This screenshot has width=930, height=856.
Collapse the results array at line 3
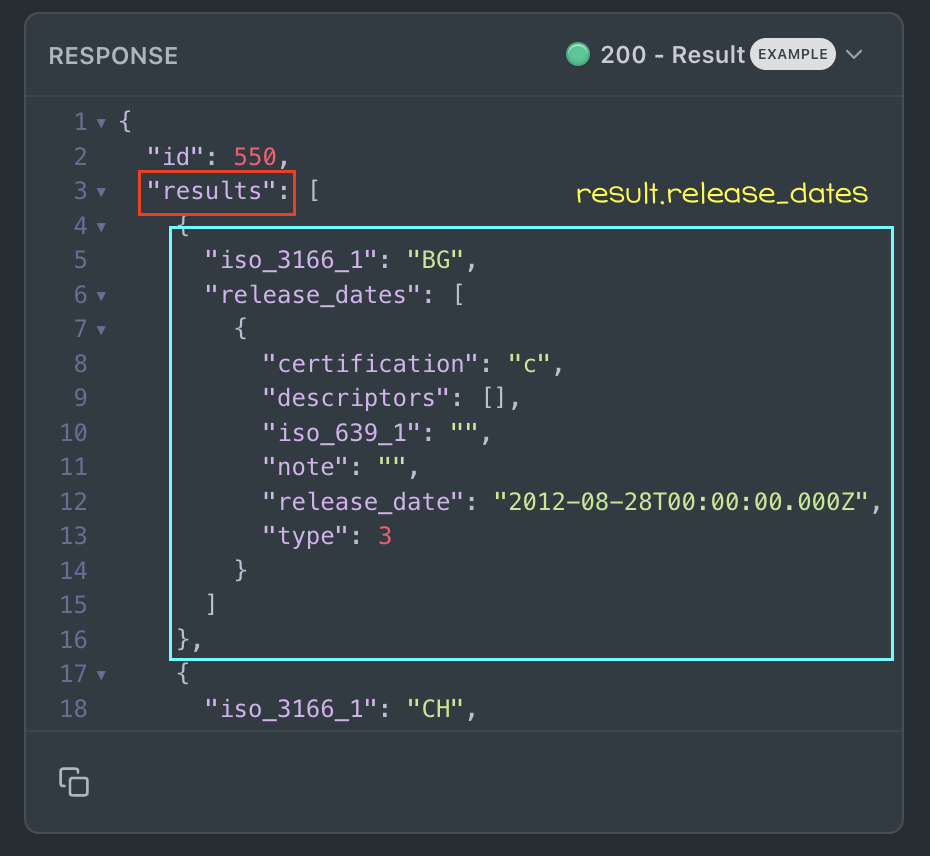click(101, 192)
